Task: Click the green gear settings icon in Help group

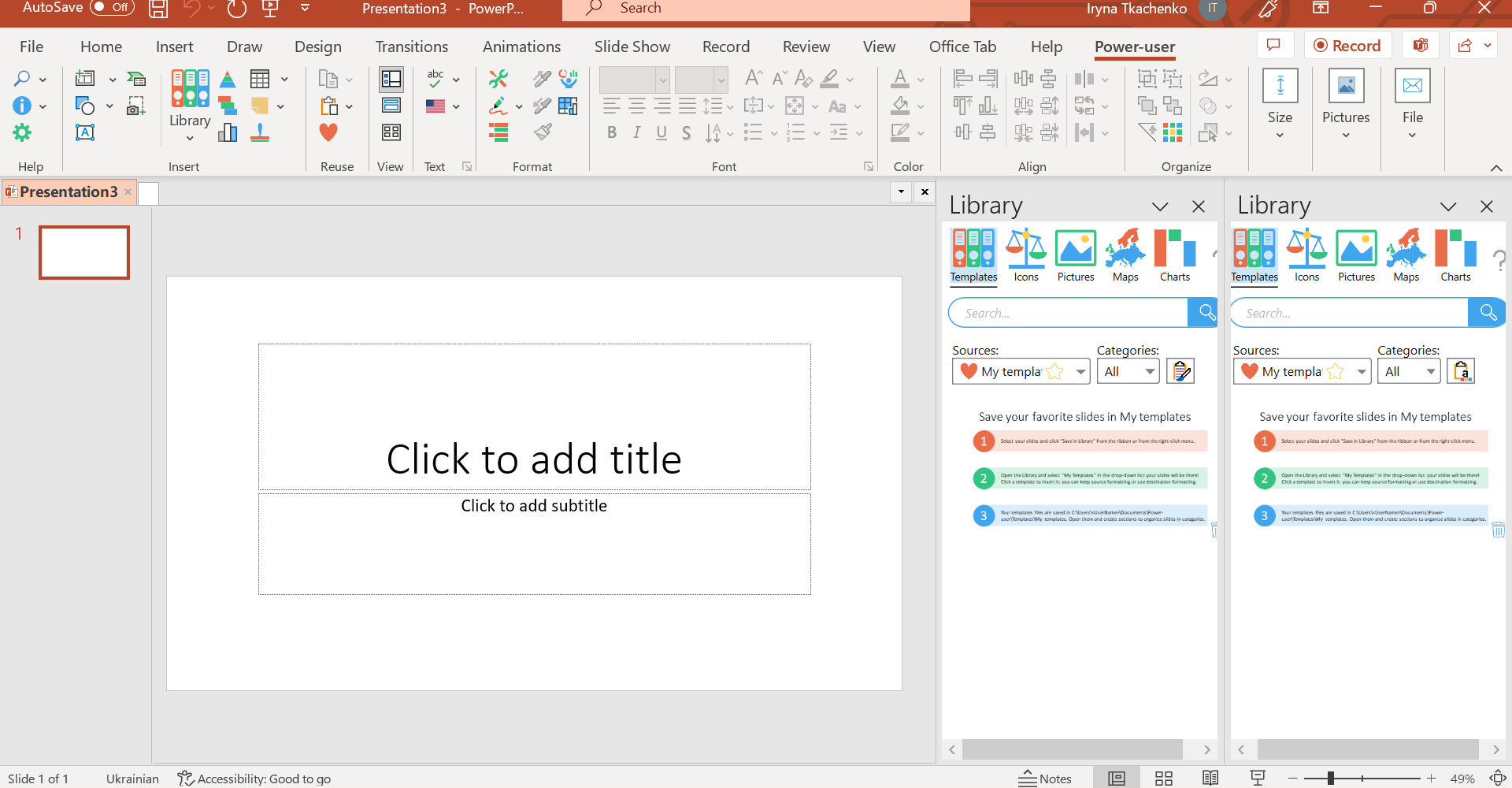Action: 22,132
